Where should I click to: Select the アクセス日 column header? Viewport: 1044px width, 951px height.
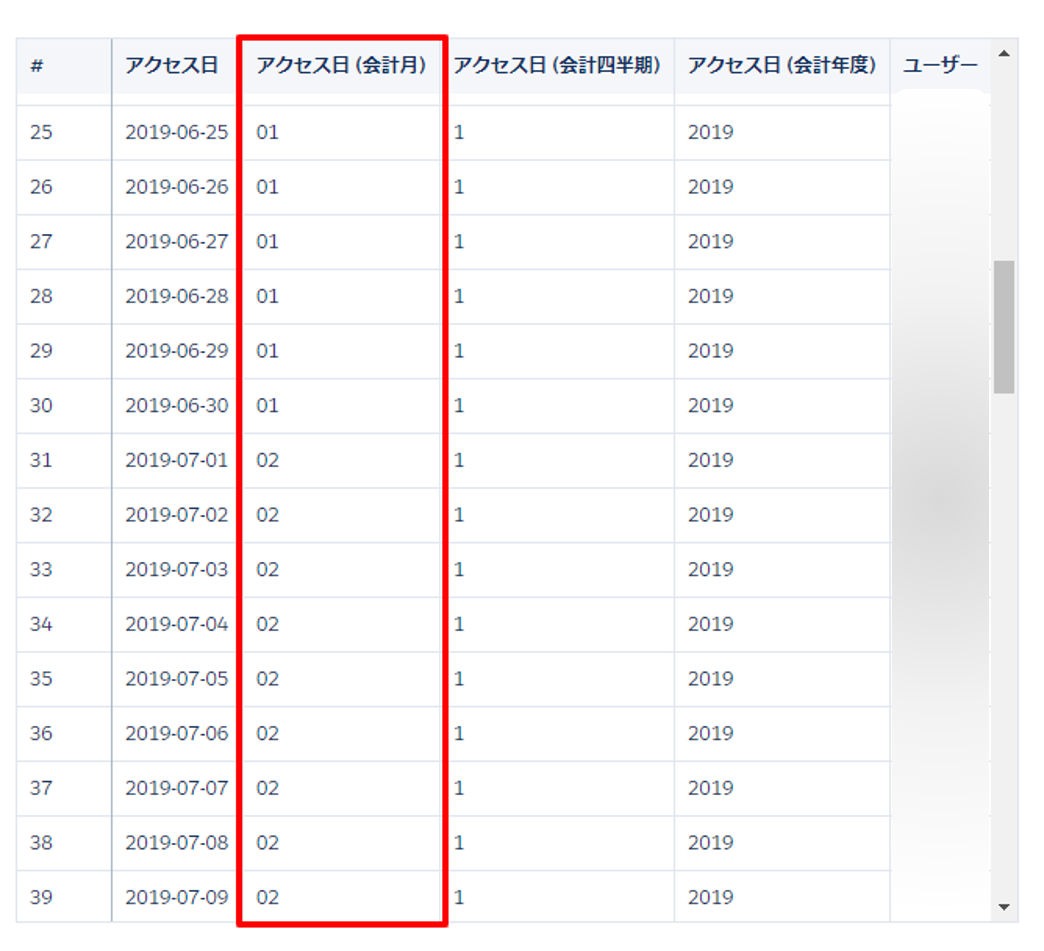click(171, 66)
